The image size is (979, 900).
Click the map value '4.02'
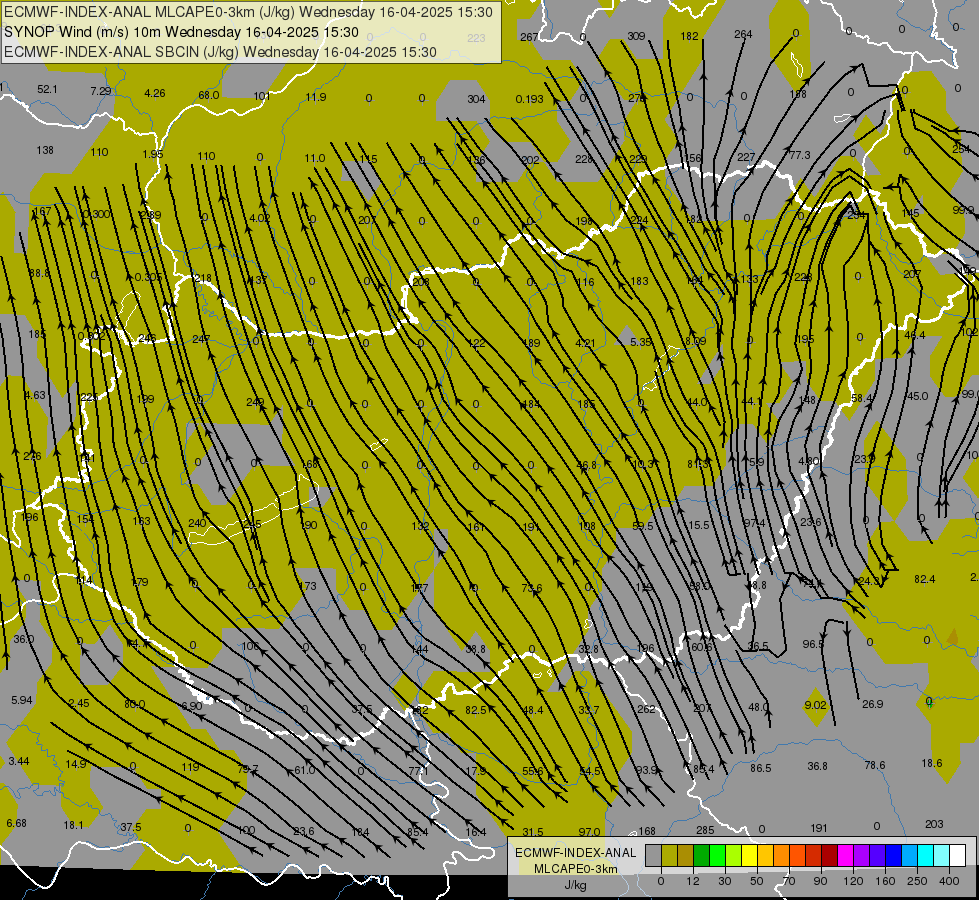pos(259,218)
